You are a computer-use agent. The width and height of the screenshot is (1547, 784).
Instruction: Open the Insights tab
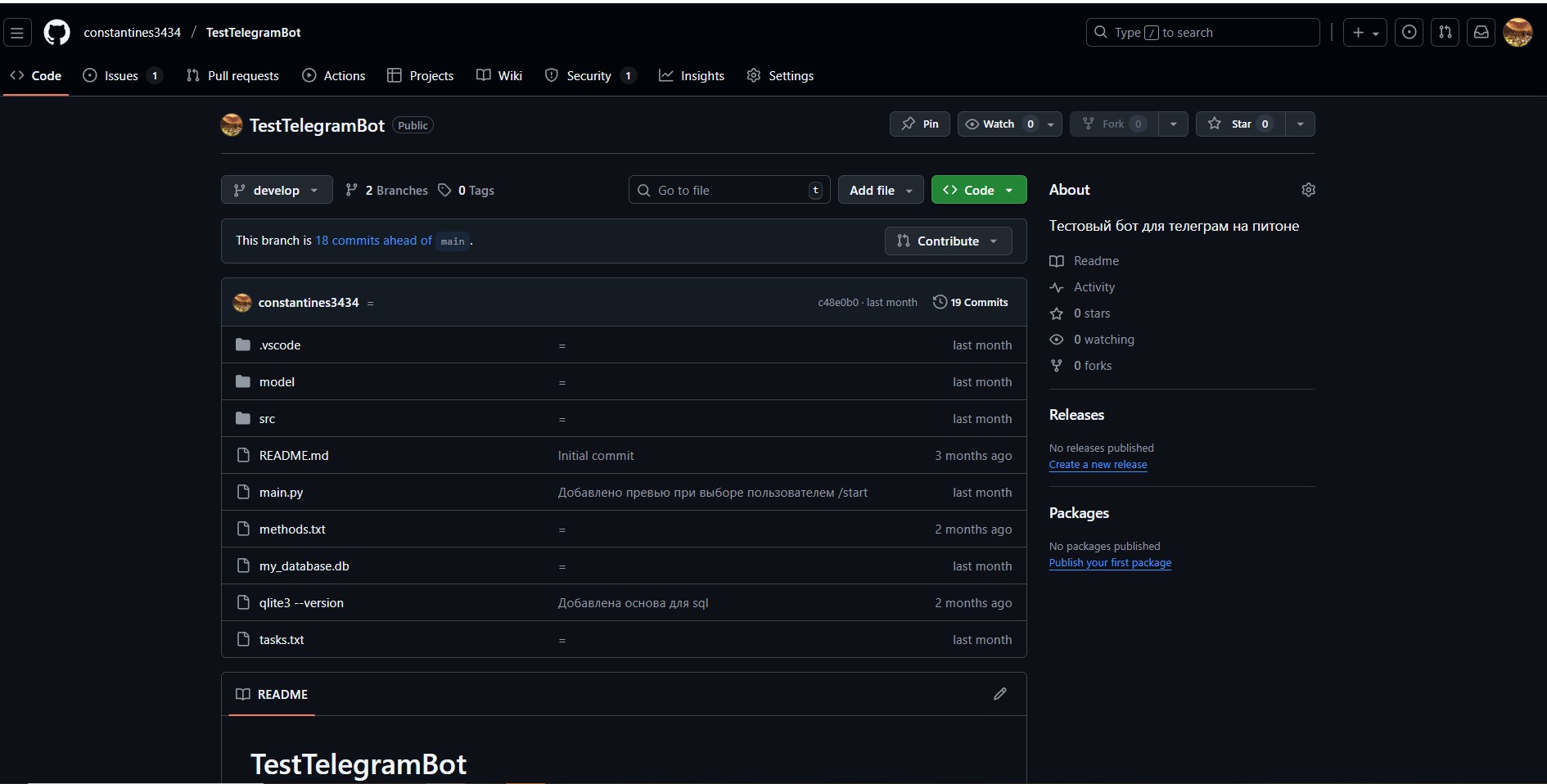692,75
